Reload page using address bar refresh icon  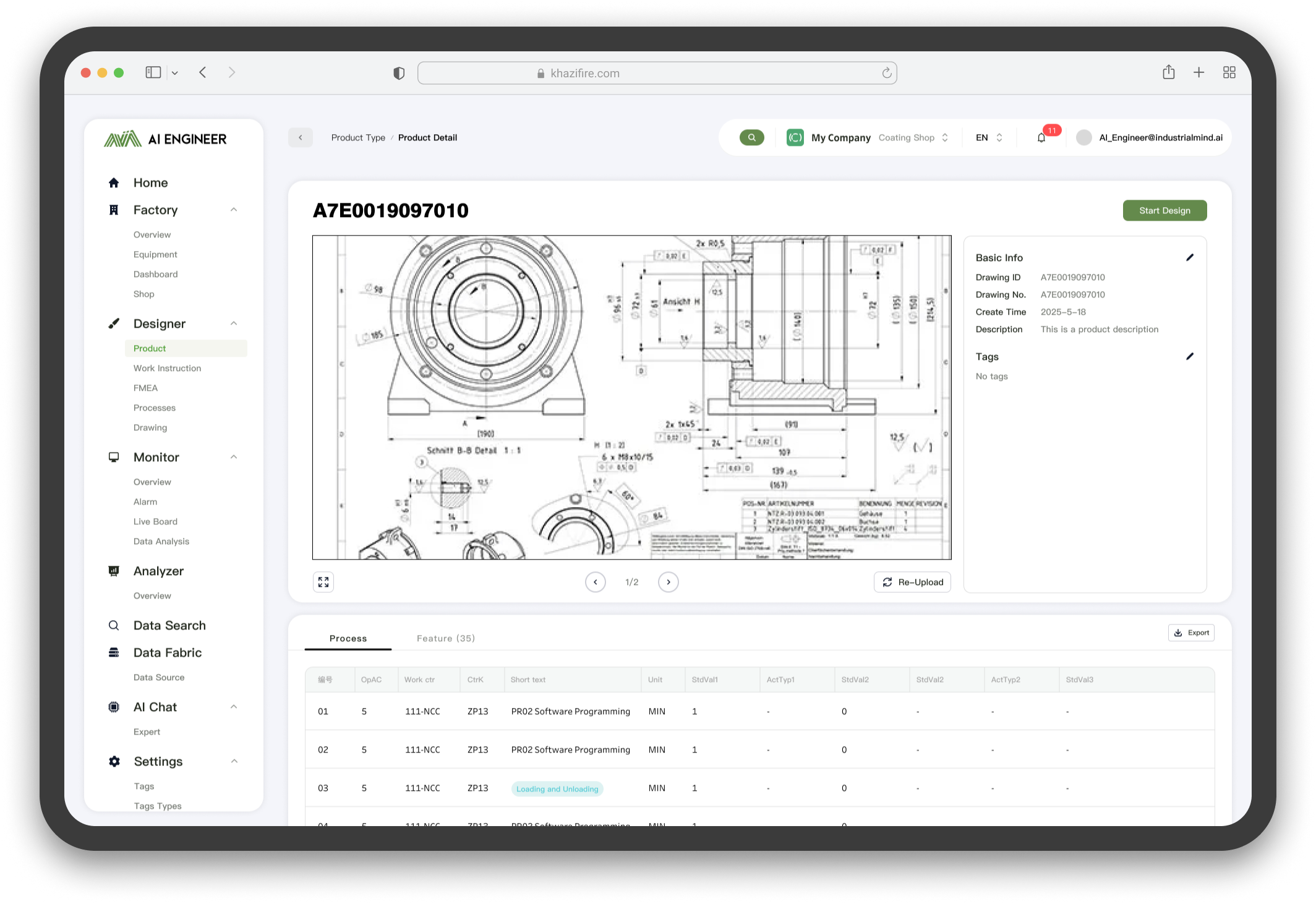pyautogui.click(x=886, y=73)
